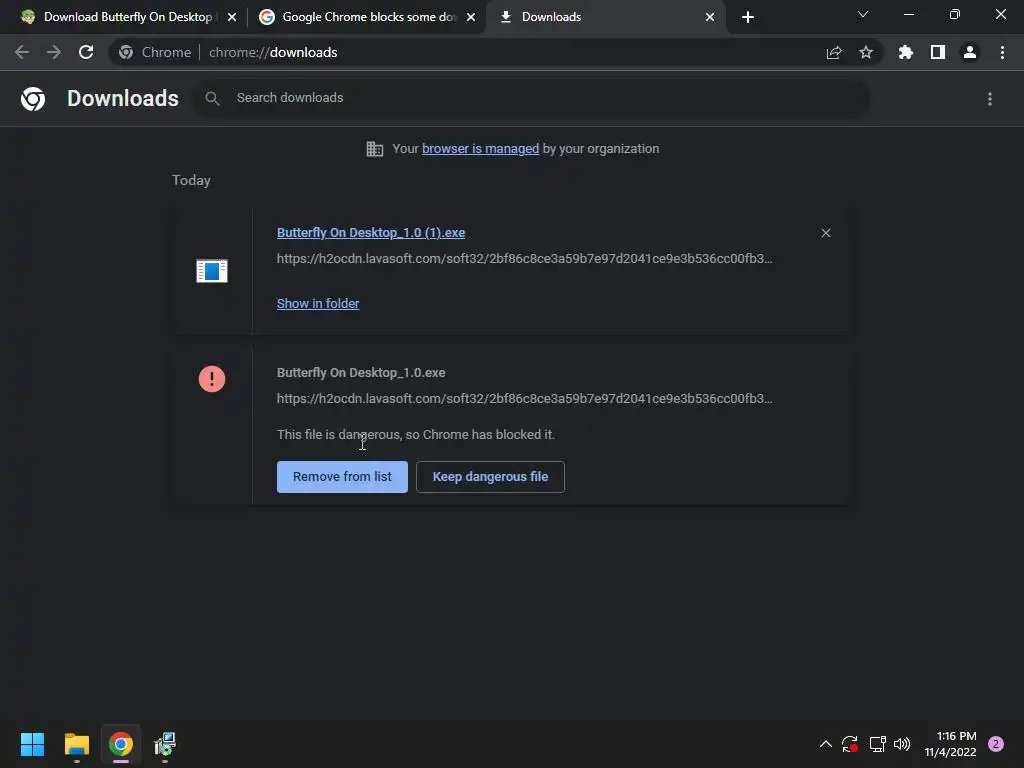1024x768 pixels.
Task: Close the Downloads tab
Action: [x=710, y=17]
